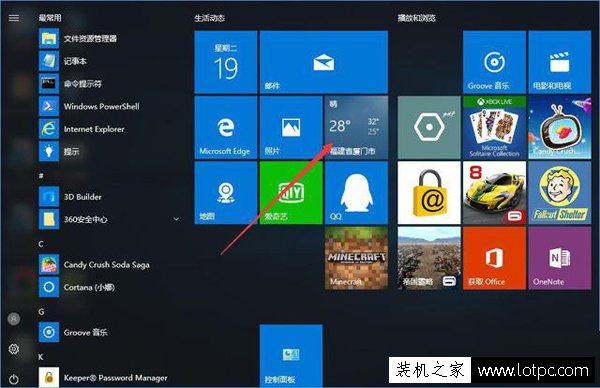Open Settings gear in the sidebar
The width and height of the screenshot is (600, 388).
(14, 349)
